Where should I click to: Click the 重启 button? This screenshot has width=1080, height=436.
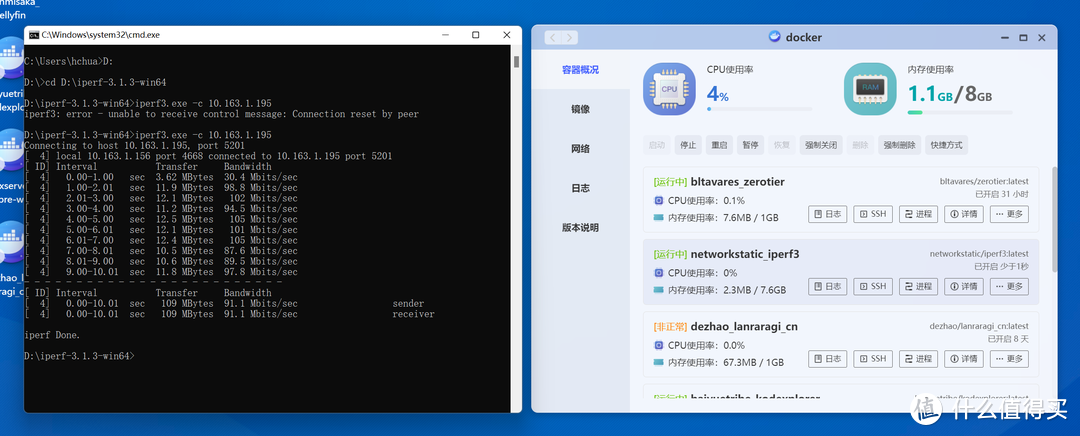[719, 145]
